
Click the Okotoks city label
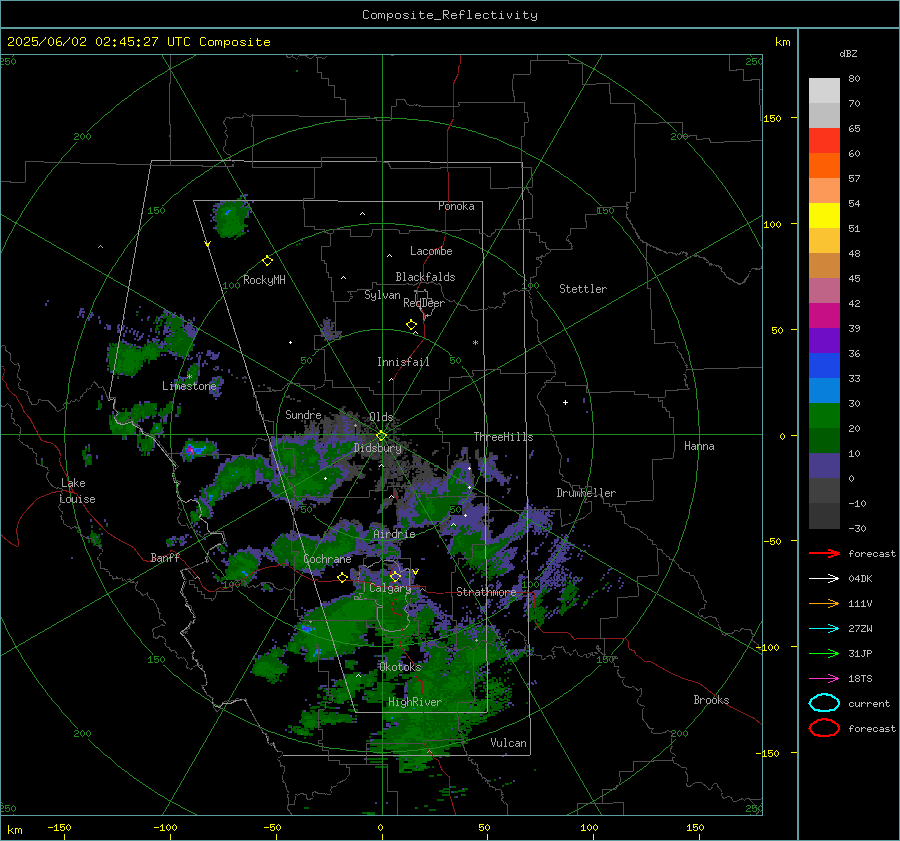(x=400, y=667)
